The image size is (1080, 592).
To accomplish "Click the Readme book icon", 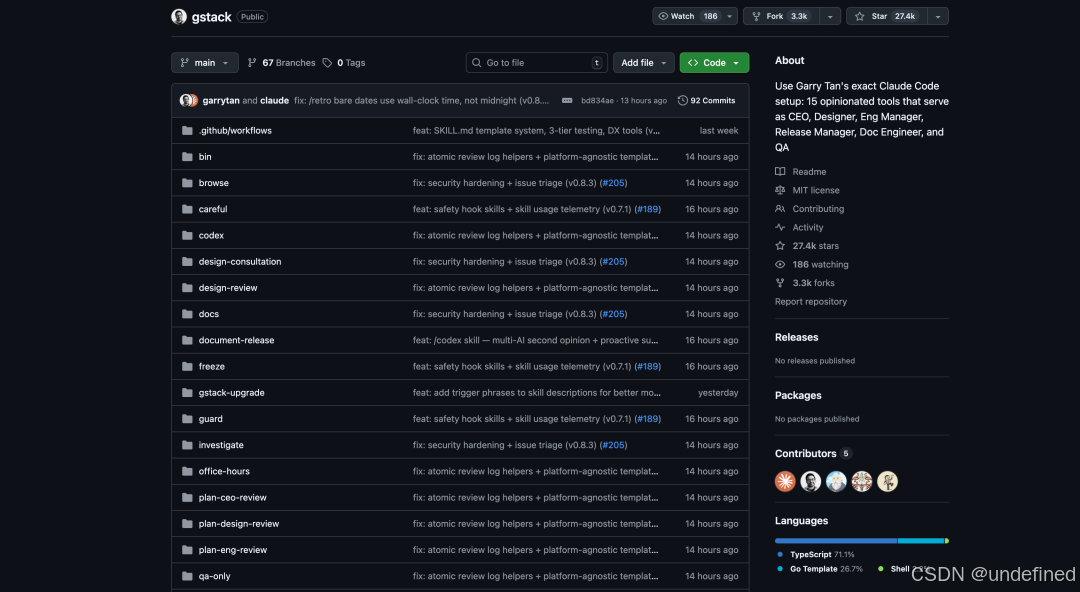I will 780,172.
